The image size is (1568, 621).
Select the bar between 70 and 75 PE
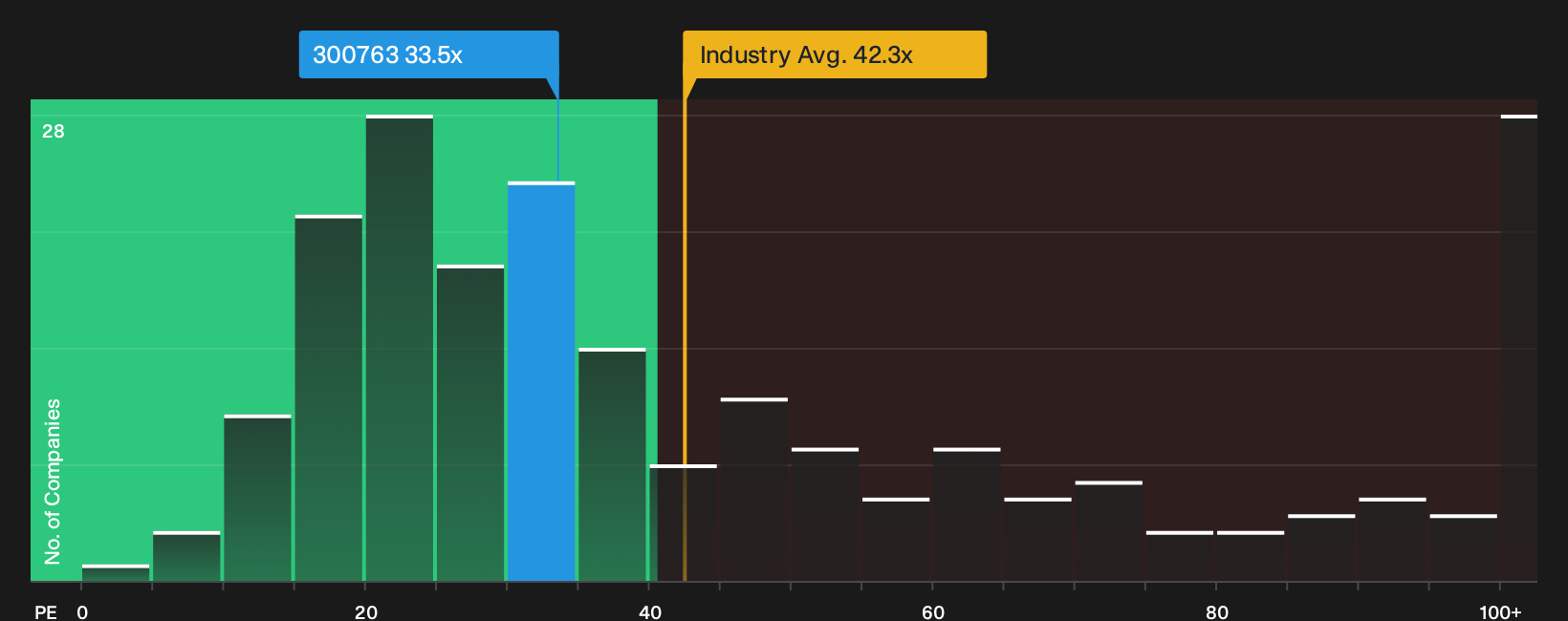click(1109, 531)
